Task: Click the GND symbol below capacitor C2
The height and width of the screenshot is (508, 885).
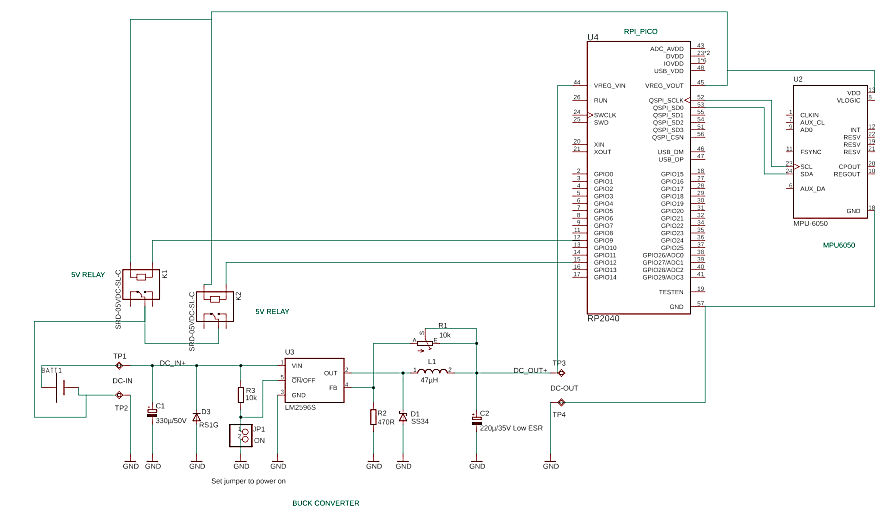Action: (x=477, y=466)
